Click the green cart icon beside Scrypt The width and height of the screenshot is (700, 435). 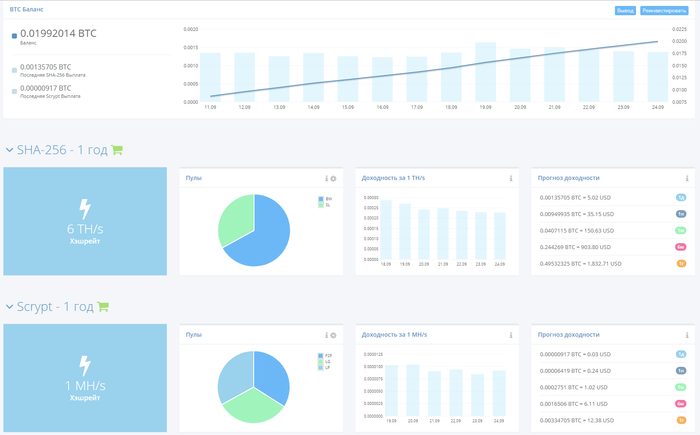tap(103, 307)
